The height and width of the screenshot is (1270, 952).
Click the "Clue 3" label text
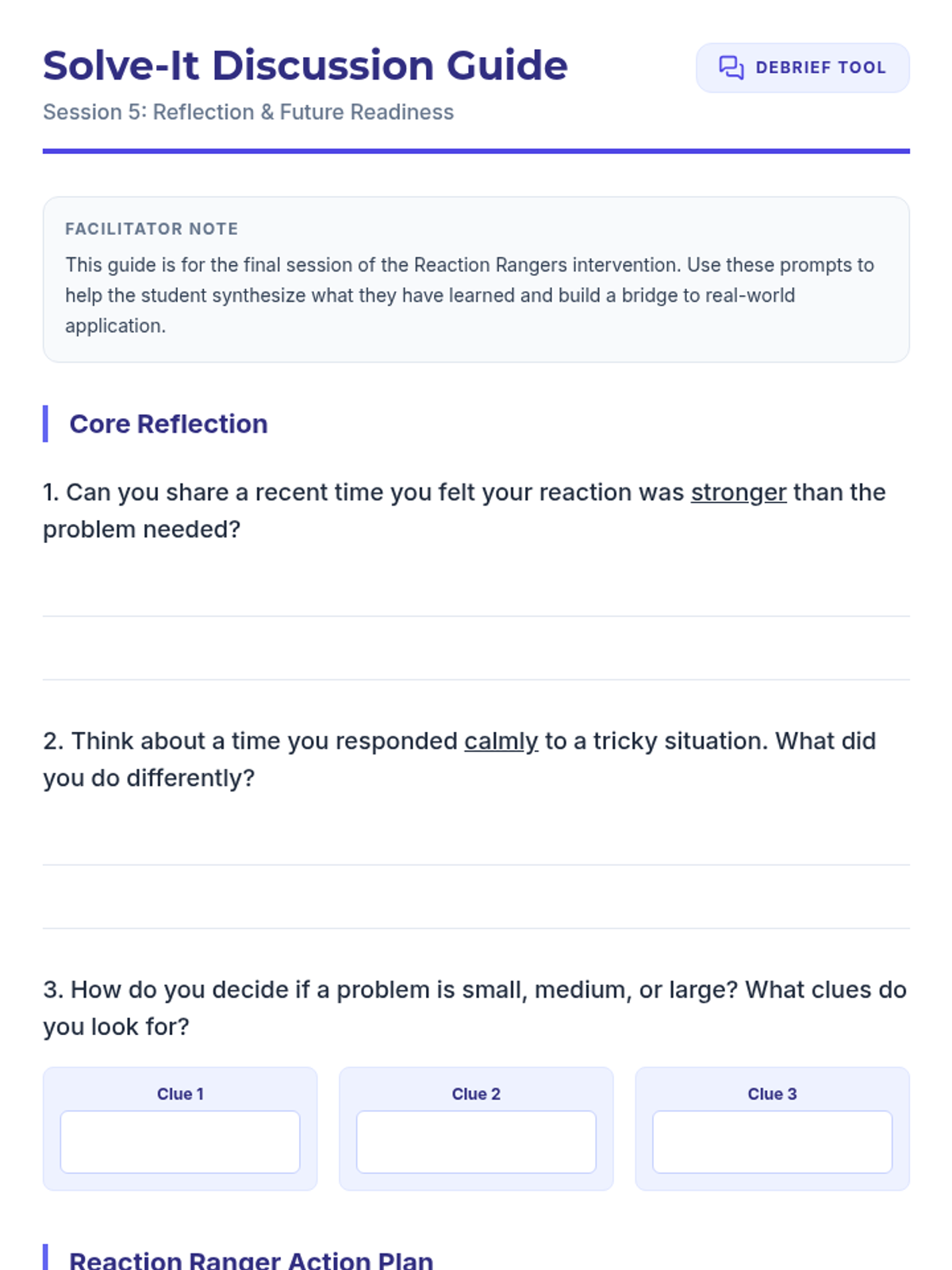click(772, 1094)
